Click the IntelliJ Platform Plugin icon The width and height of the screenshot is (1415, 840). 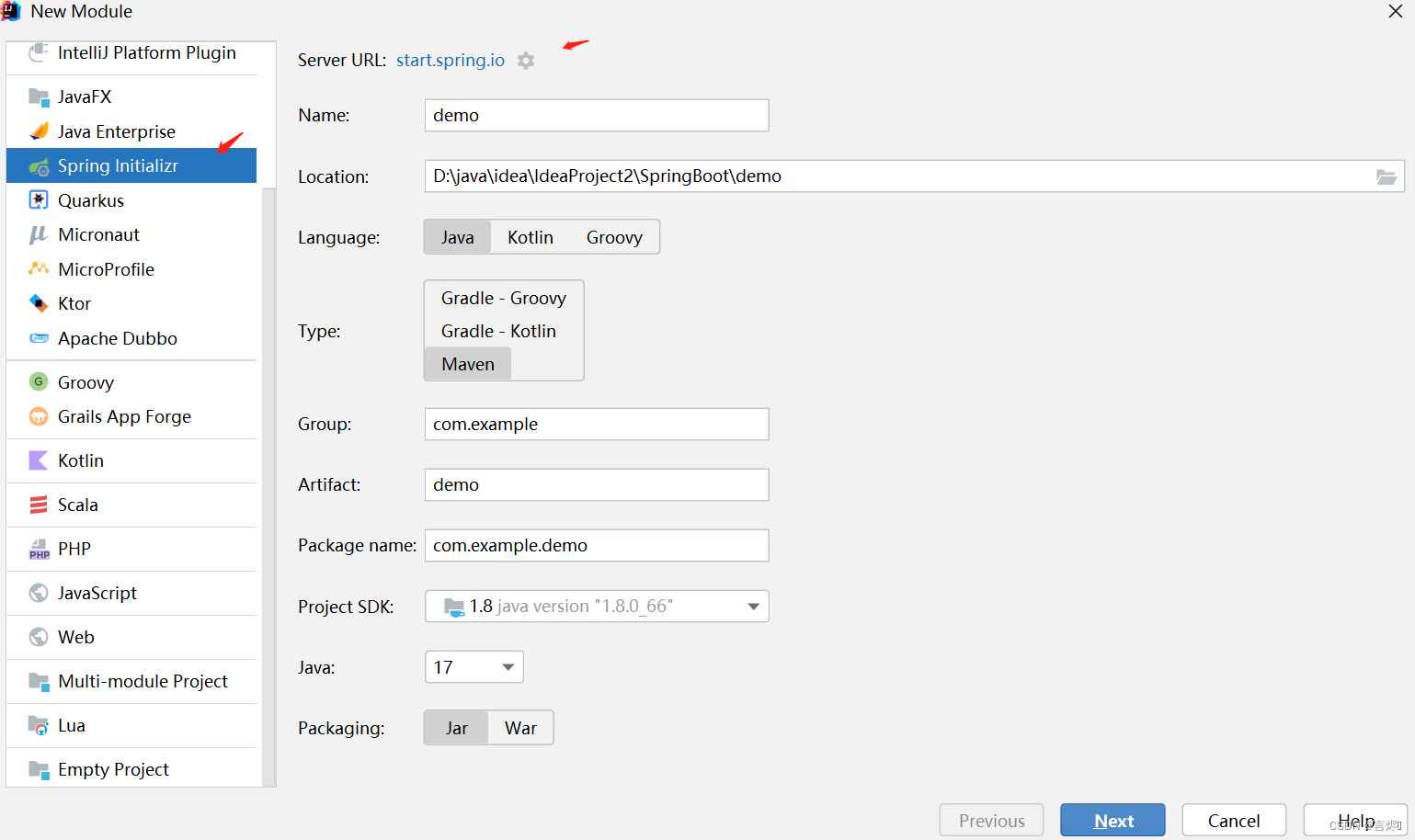tap(39, 52)
